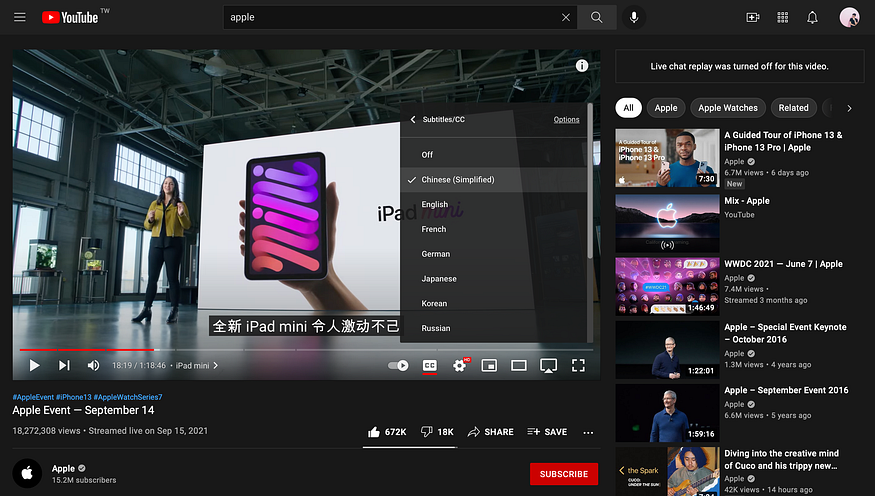The image size is (875, 496).
Task: Open player settings gear
Action: 460,365
